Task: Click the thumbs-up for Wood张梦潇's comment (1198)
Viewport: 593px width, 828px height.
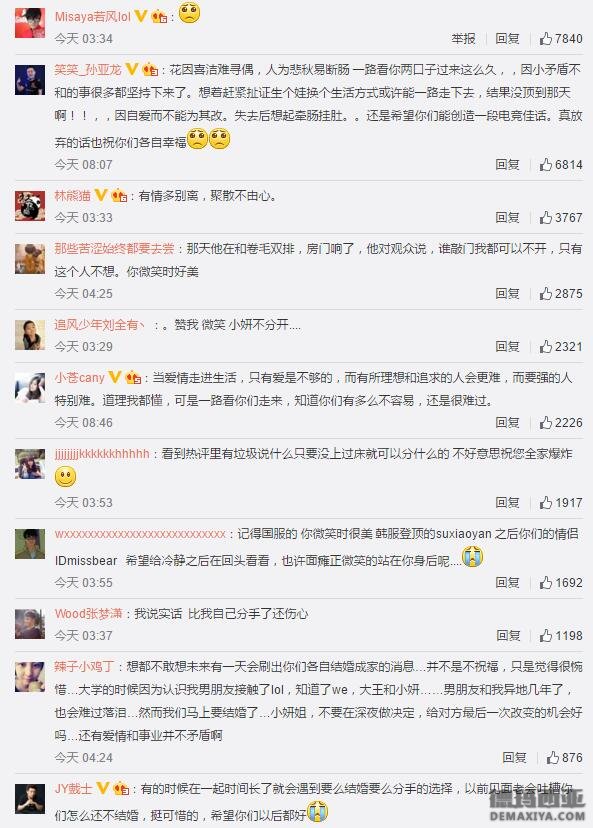Action: click(x=545, y=636)
